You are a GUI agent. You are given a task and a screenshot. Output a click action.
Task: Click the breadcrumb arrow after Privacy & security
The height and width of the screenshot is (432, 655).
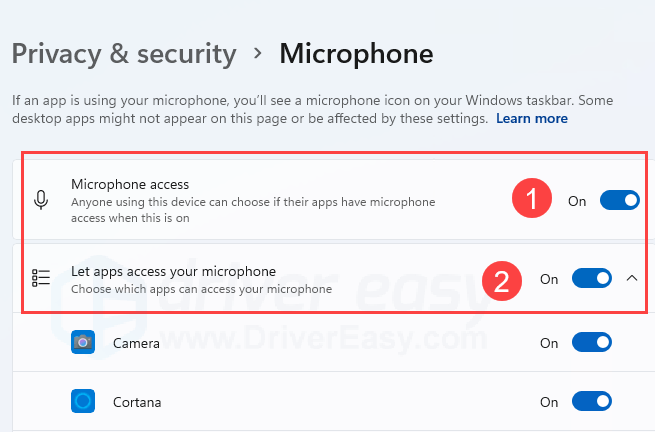(258, 53)
